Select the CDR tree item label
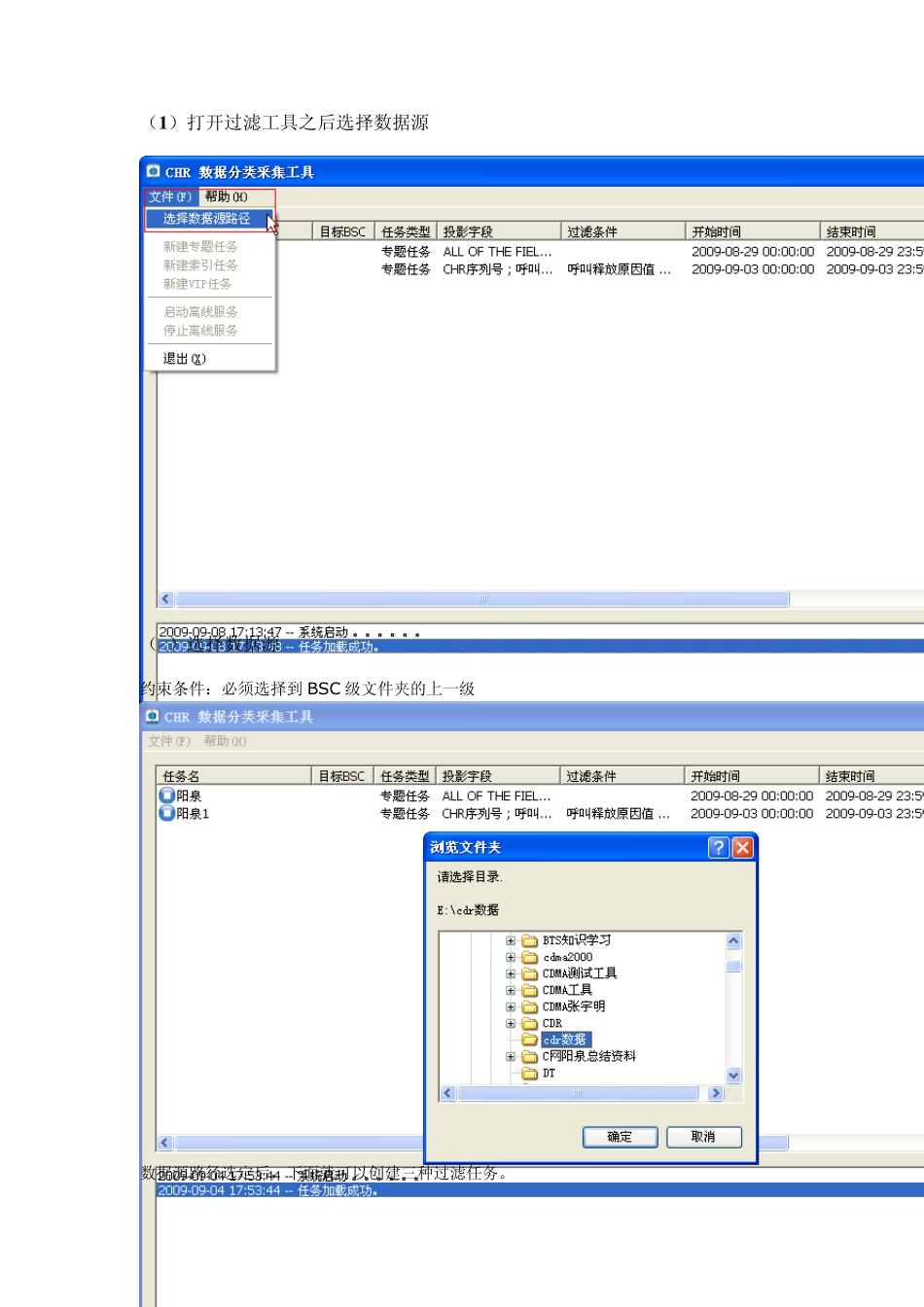The height and width of the screenshot is (1307, 924). click(552, 1023)
